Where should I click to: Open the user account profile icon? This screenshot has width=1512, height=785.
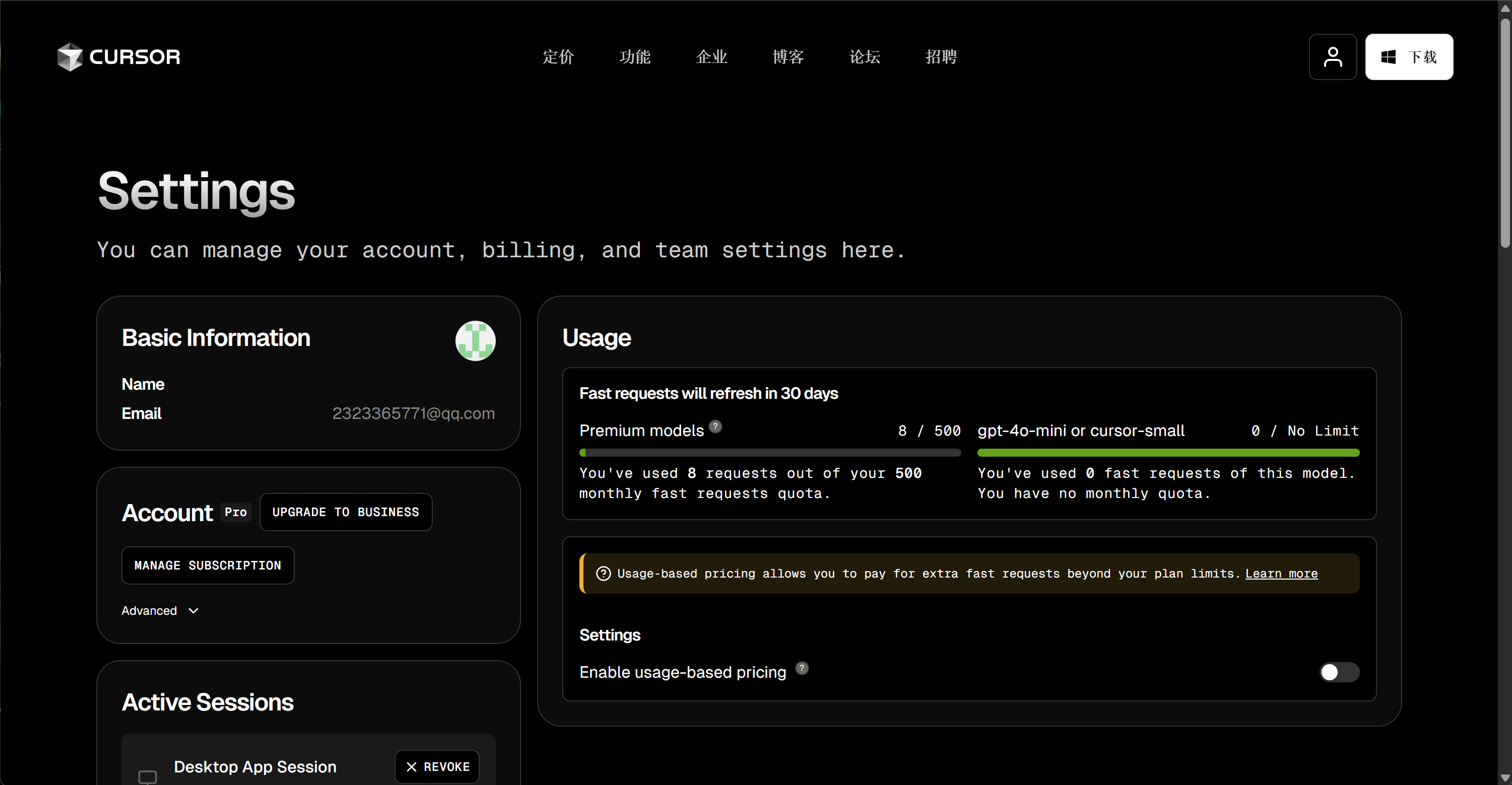click(1333, 57)
